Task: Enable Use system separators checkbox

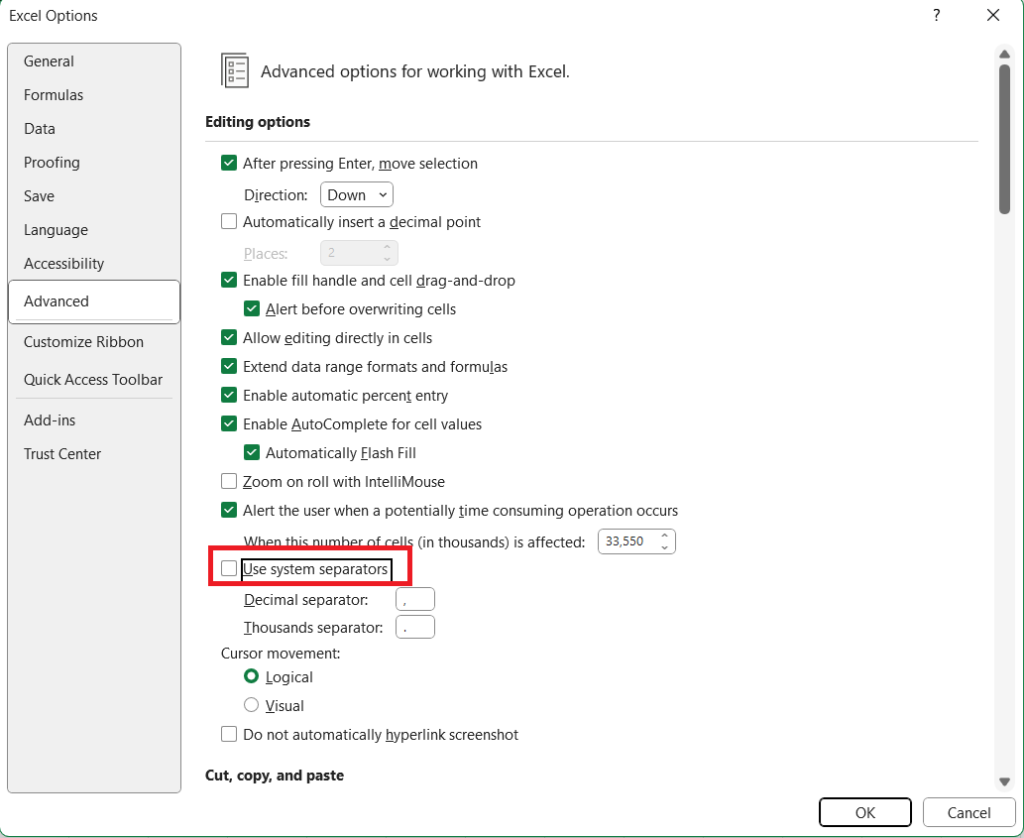Action: click(229, 569)
